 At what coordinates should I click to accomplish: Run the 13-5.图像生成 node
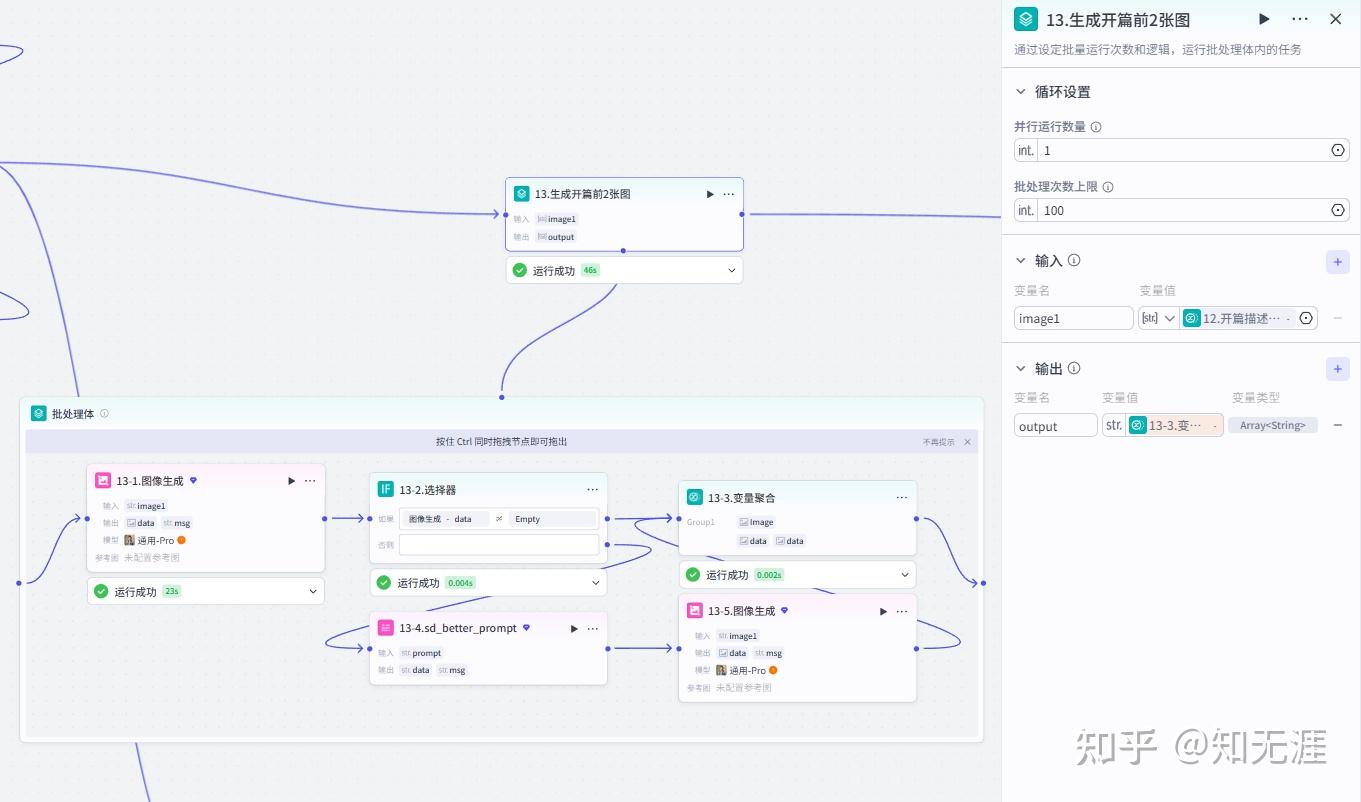(x=883, y=611)
